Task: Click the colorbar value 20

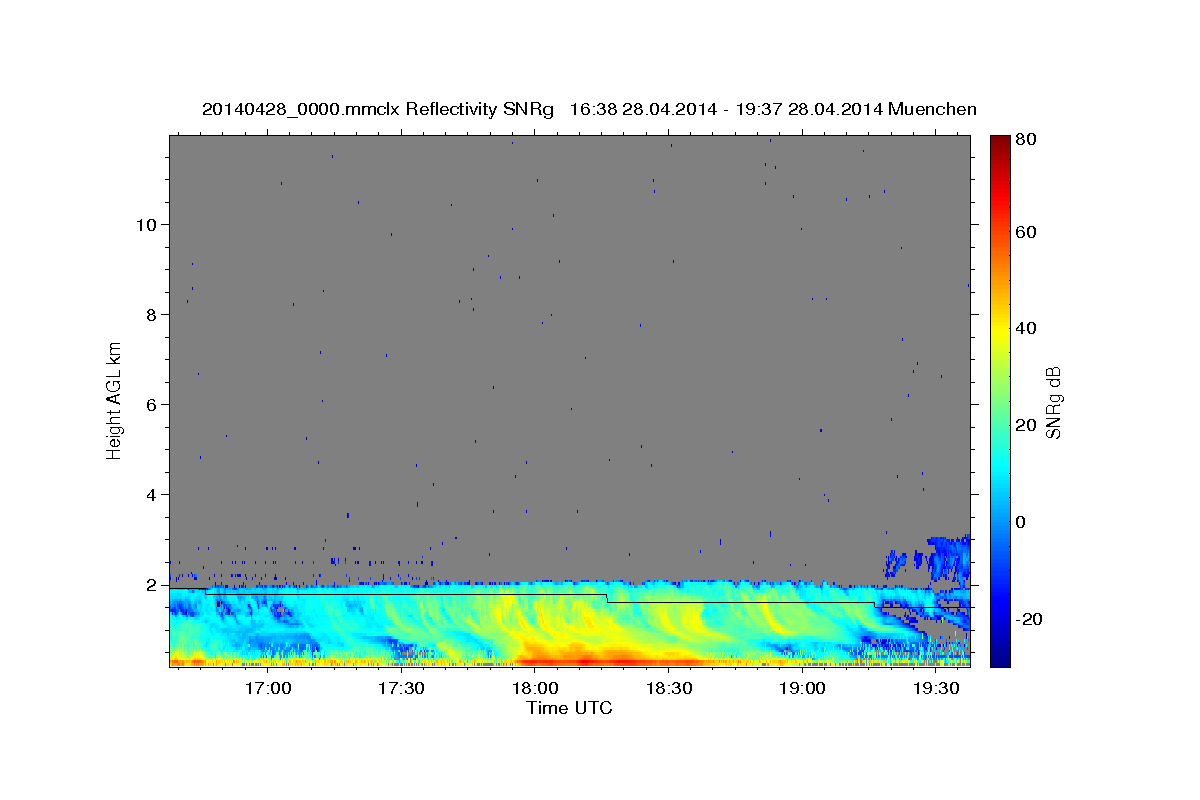Action: tap(1026, 425)
